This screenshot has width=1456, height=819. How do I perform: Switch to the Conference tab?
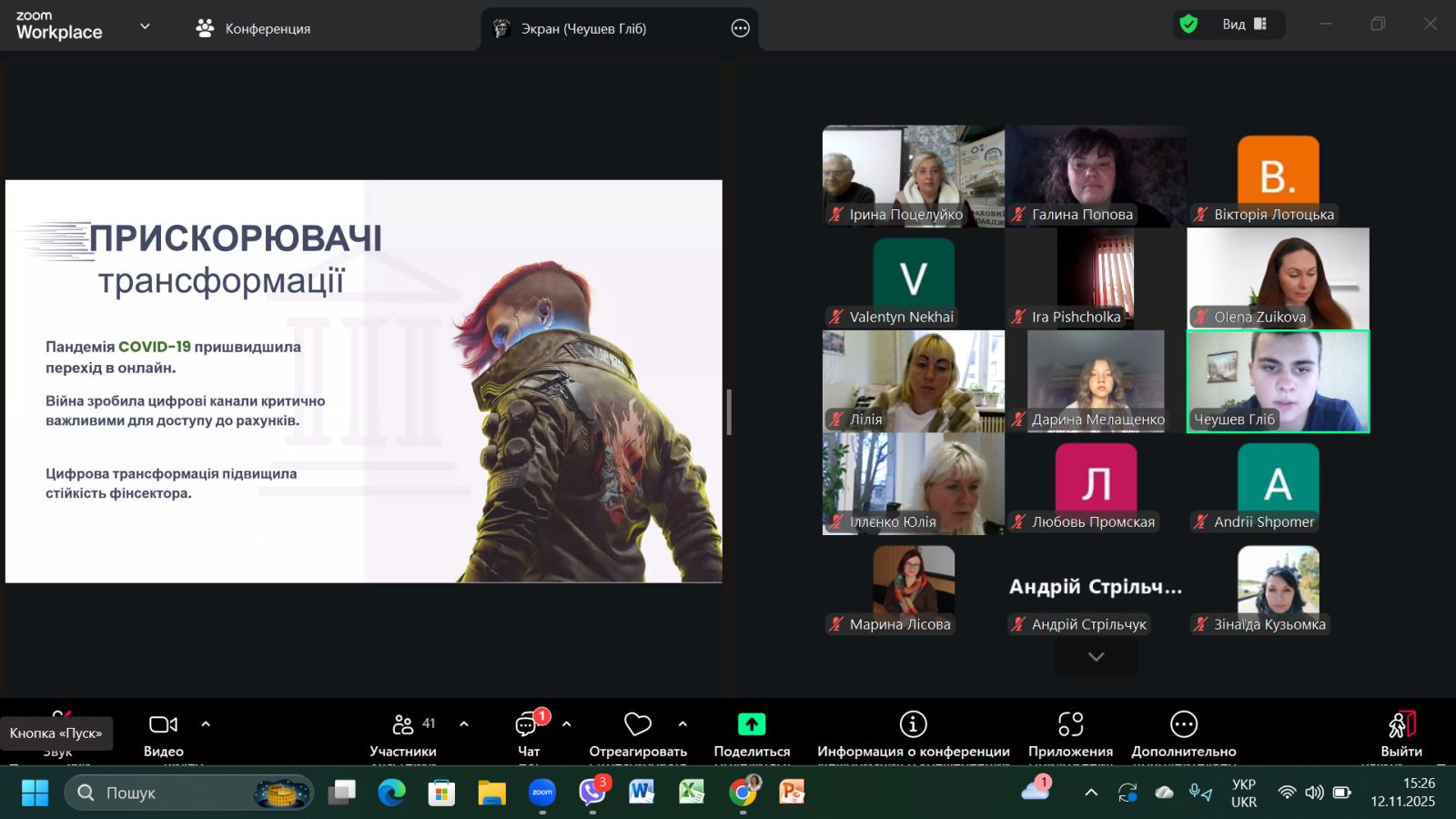pos(254,29)
